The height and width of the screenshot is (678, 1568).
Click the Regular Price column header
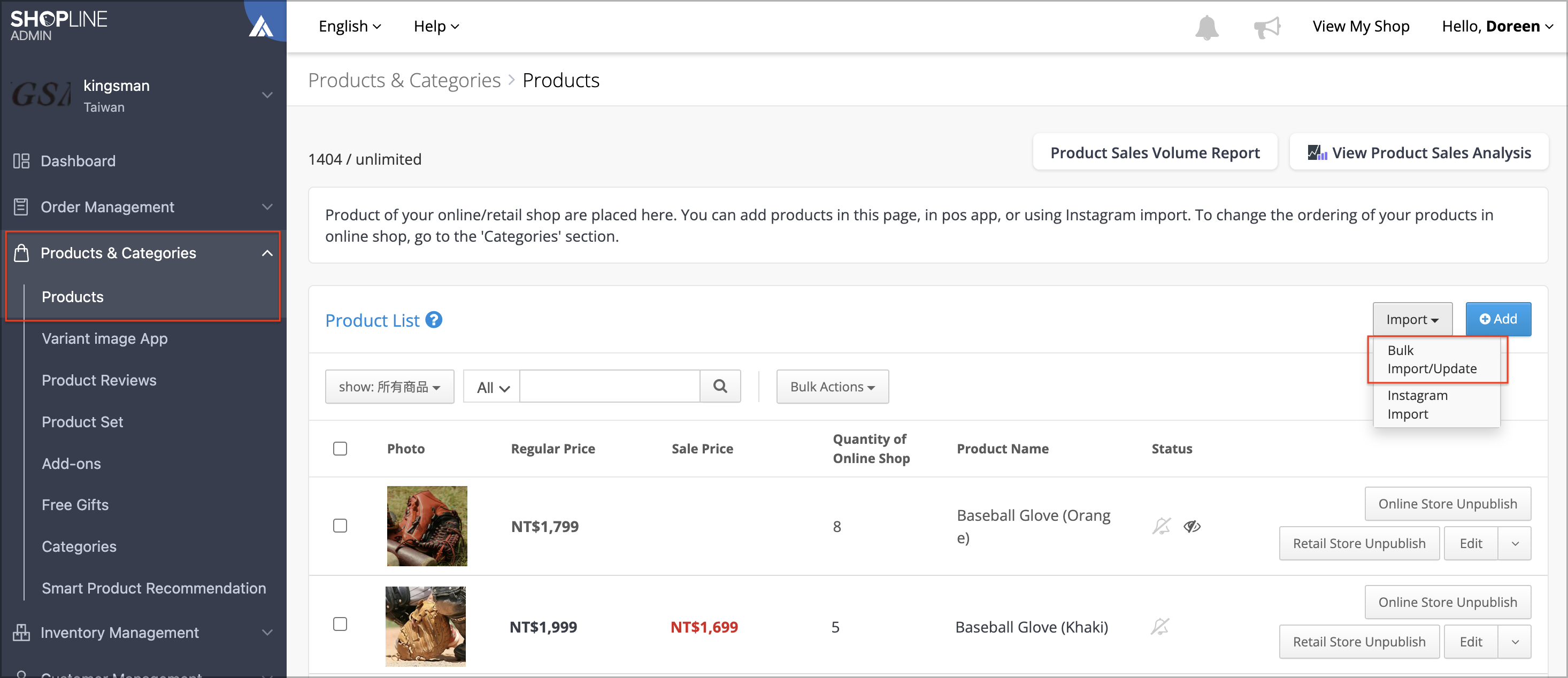point(552,449)
